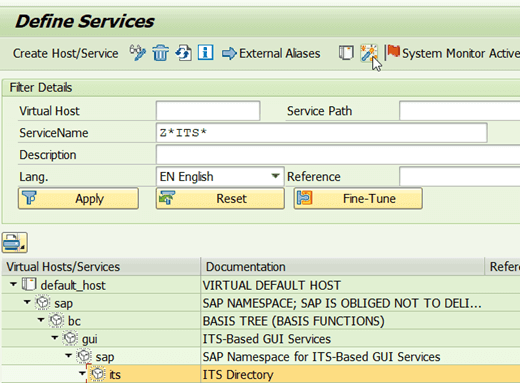Image resolution: width=520 pixels, height=383 pixels.
Task: Click the print icon above the tree
Action: pyautogui.click(x=15, y=242)
